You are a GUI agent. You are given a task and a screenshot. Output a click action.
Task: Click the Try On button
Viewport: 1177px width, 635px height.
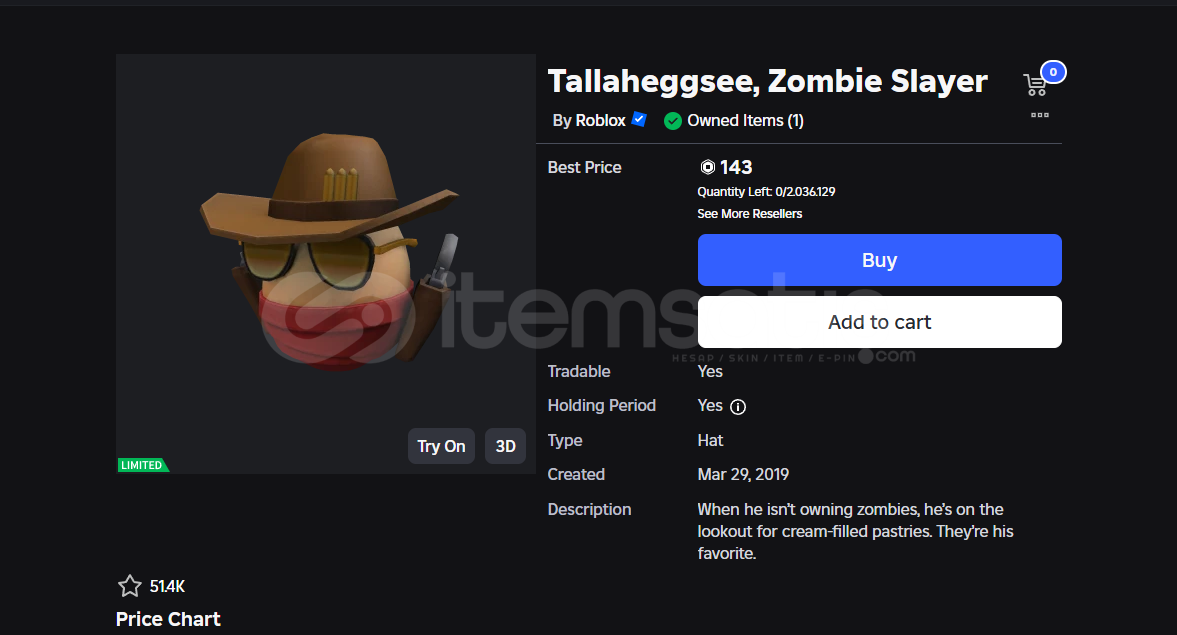click(x=441, y=446)
